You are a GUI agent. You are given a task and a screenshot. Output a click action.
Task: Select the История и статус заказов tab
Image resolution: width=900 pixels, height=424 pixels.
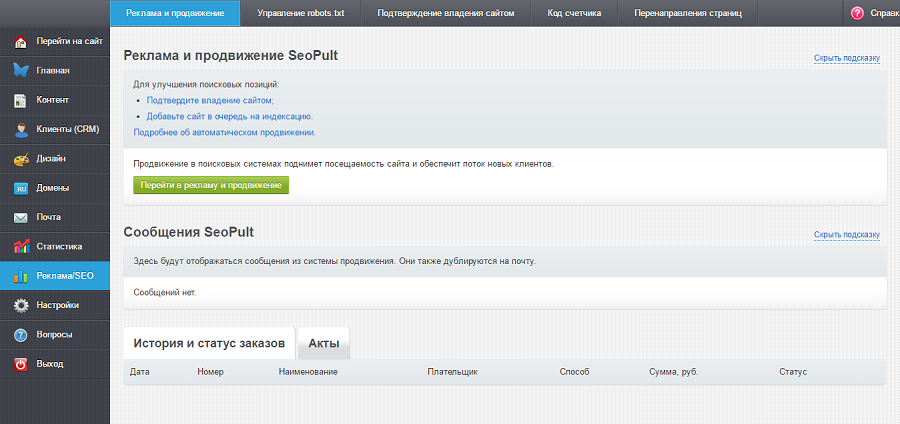pyautogui.click(x=209, y=344)
